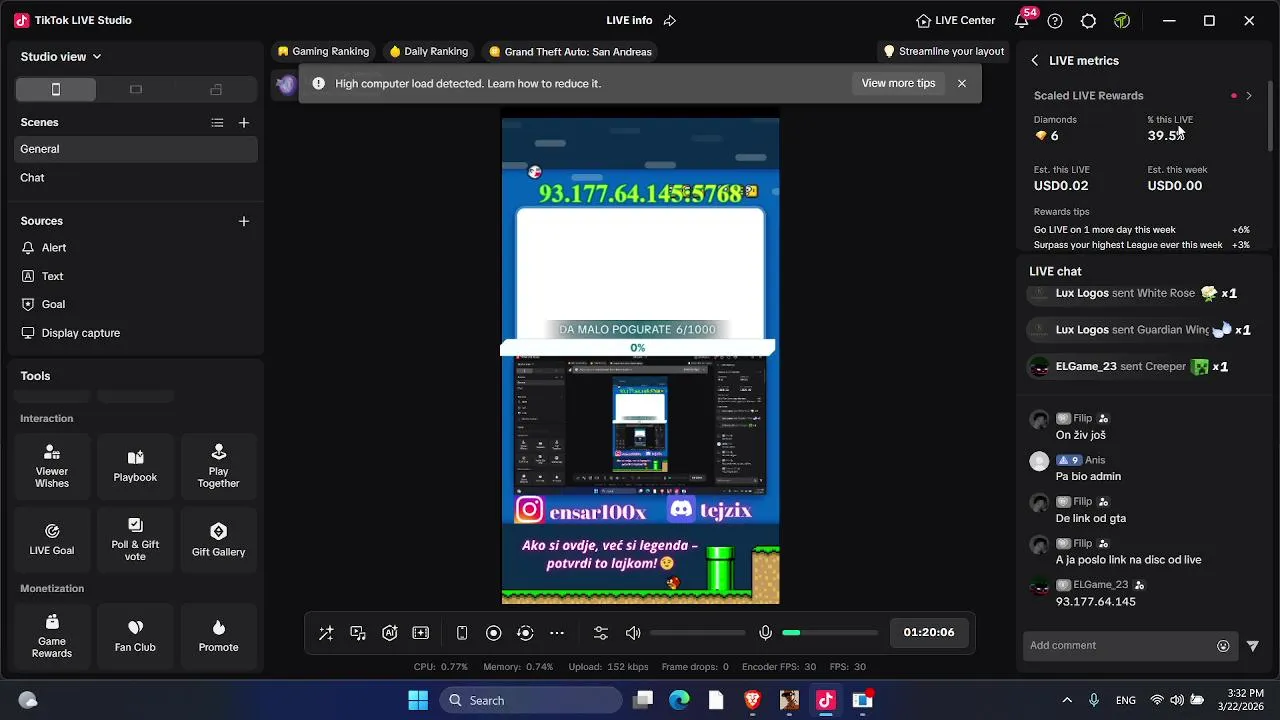Open the audio mixer settings icon

click(601, 633)
